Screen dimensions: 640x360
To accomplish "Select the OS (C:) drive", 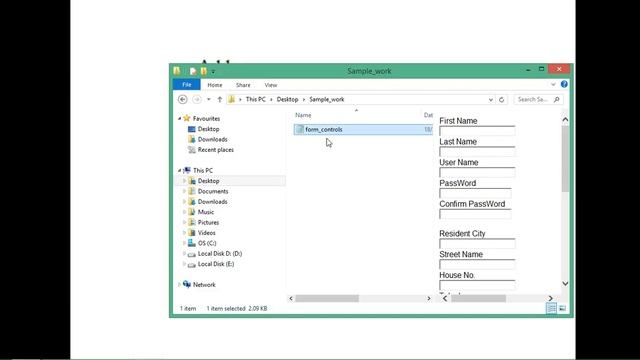I will pos(207,243).
